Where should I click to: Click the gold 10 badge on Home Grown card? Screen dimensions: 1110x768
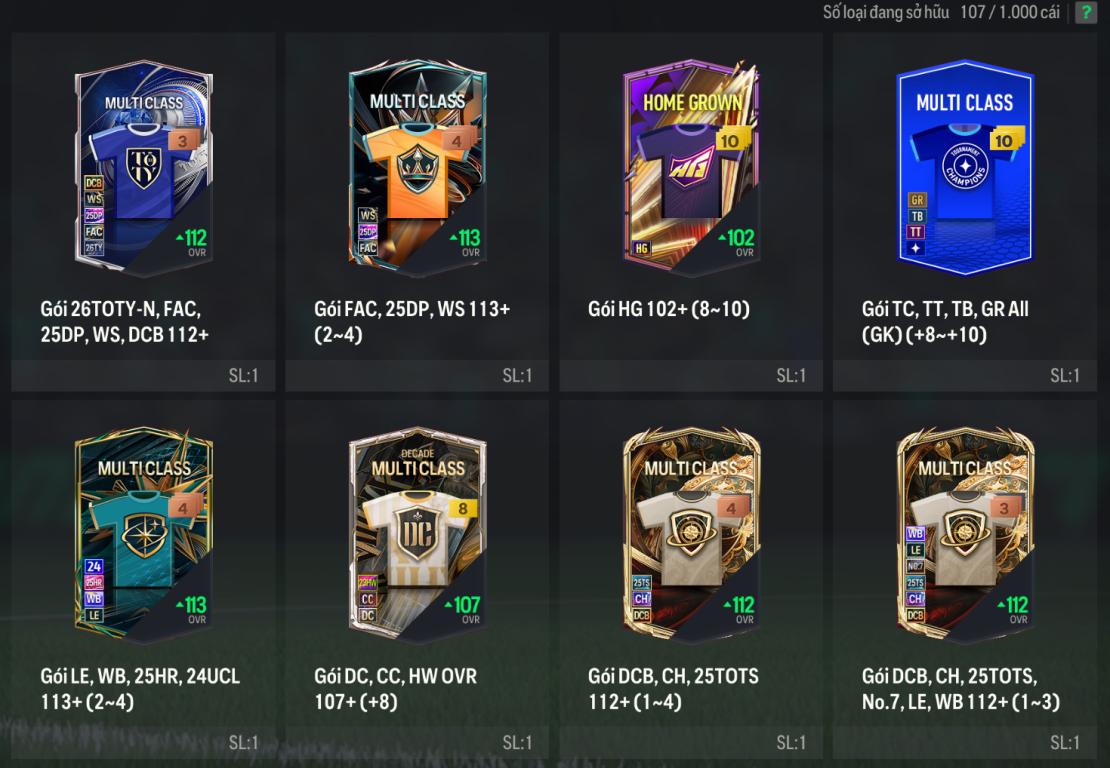pyautogui.click(x=730, y=141)
